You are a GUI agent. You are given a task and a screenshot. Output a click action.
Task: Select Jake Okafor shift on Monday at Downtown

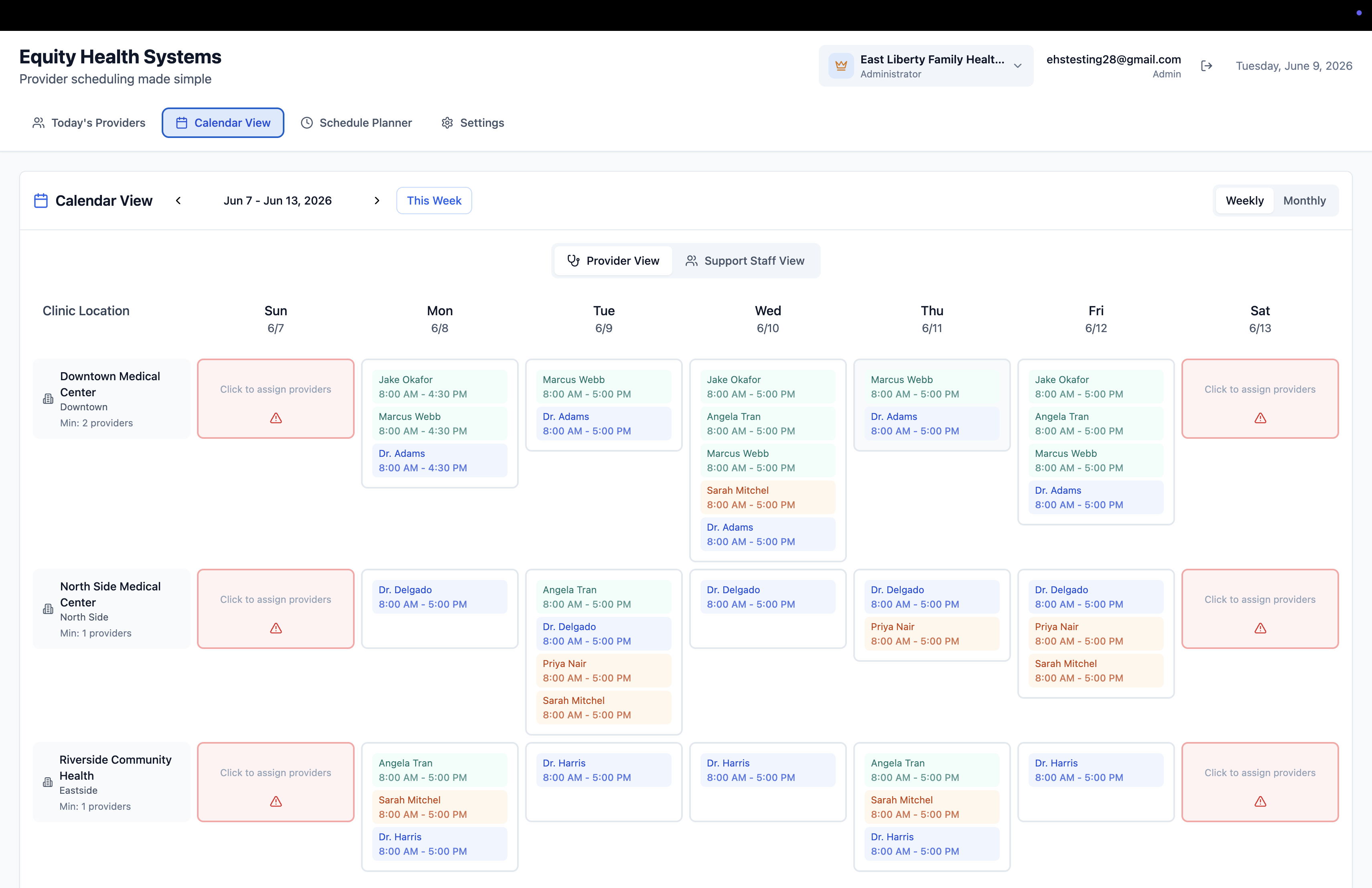click(440, 387)
